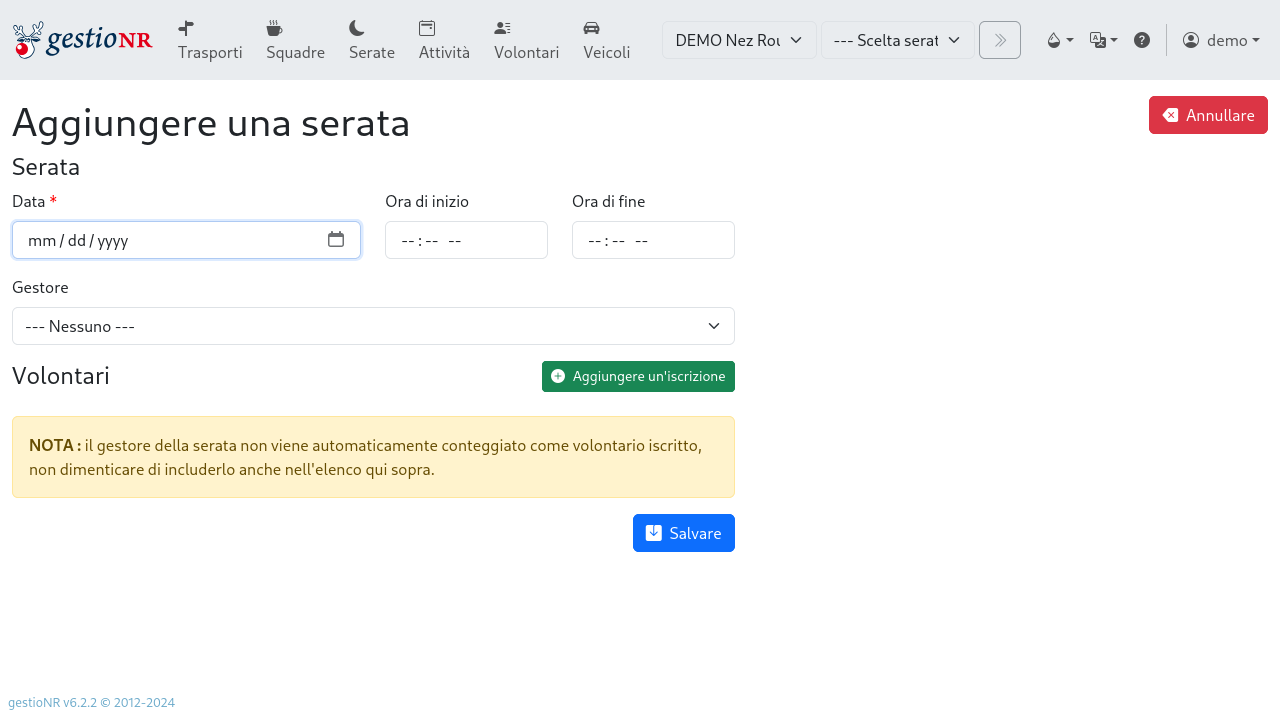This screenshot has height=720, width=1280.
Task: Open the demo user account menu
Action: coord(1220,40)
